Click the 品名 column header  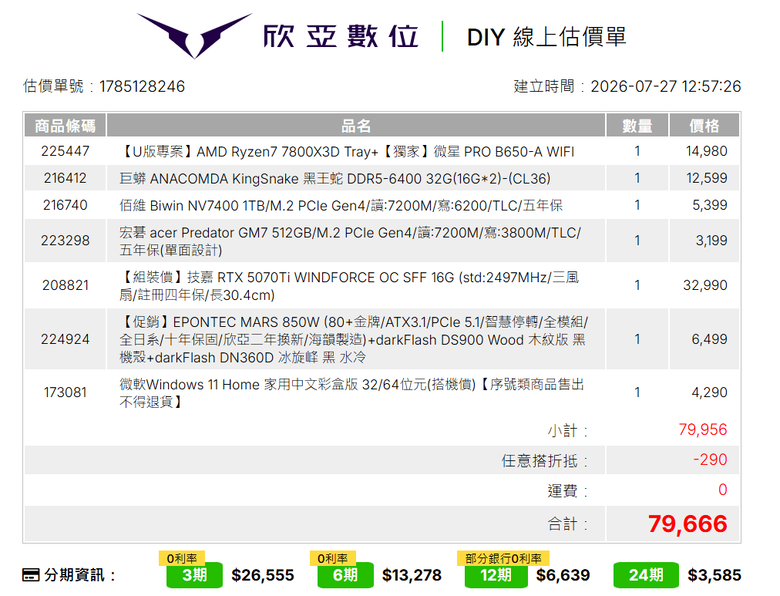pos(356,126)
